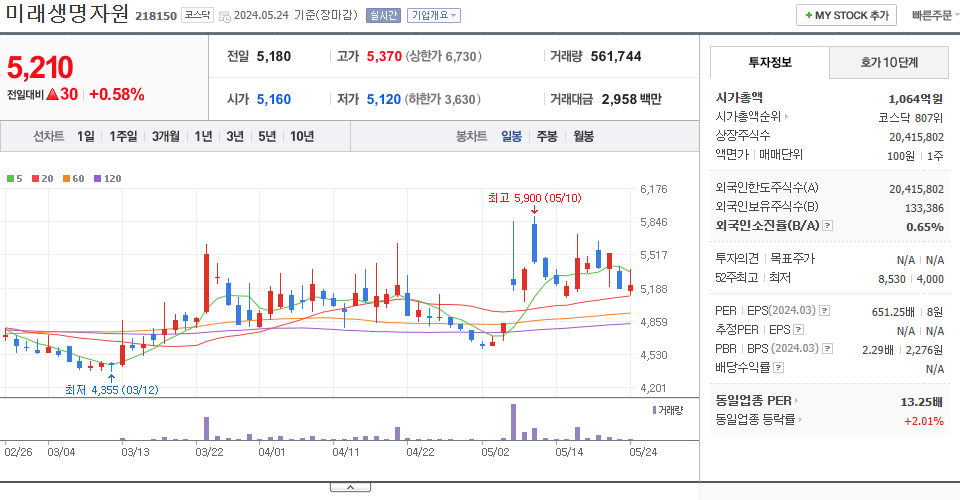Select the 일봉 candle chart
960x500 pixels.
point(511,136)
